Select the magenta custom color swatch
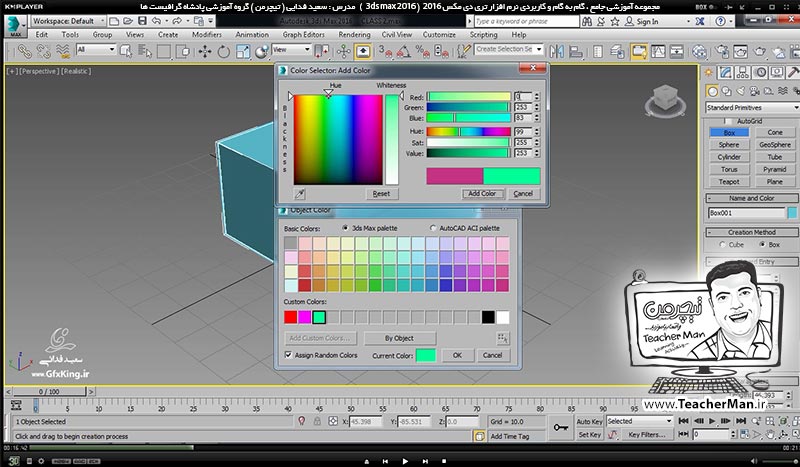The image size is (800, 467). (x=305, y=317)
